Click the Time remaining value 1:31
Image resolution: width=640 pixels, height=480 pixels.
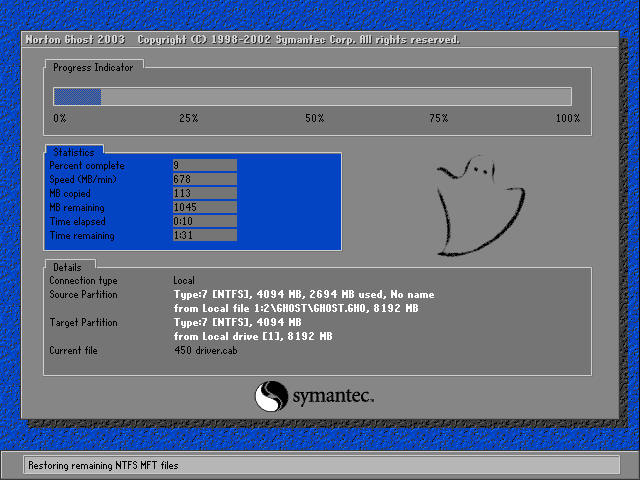point(204,235)
